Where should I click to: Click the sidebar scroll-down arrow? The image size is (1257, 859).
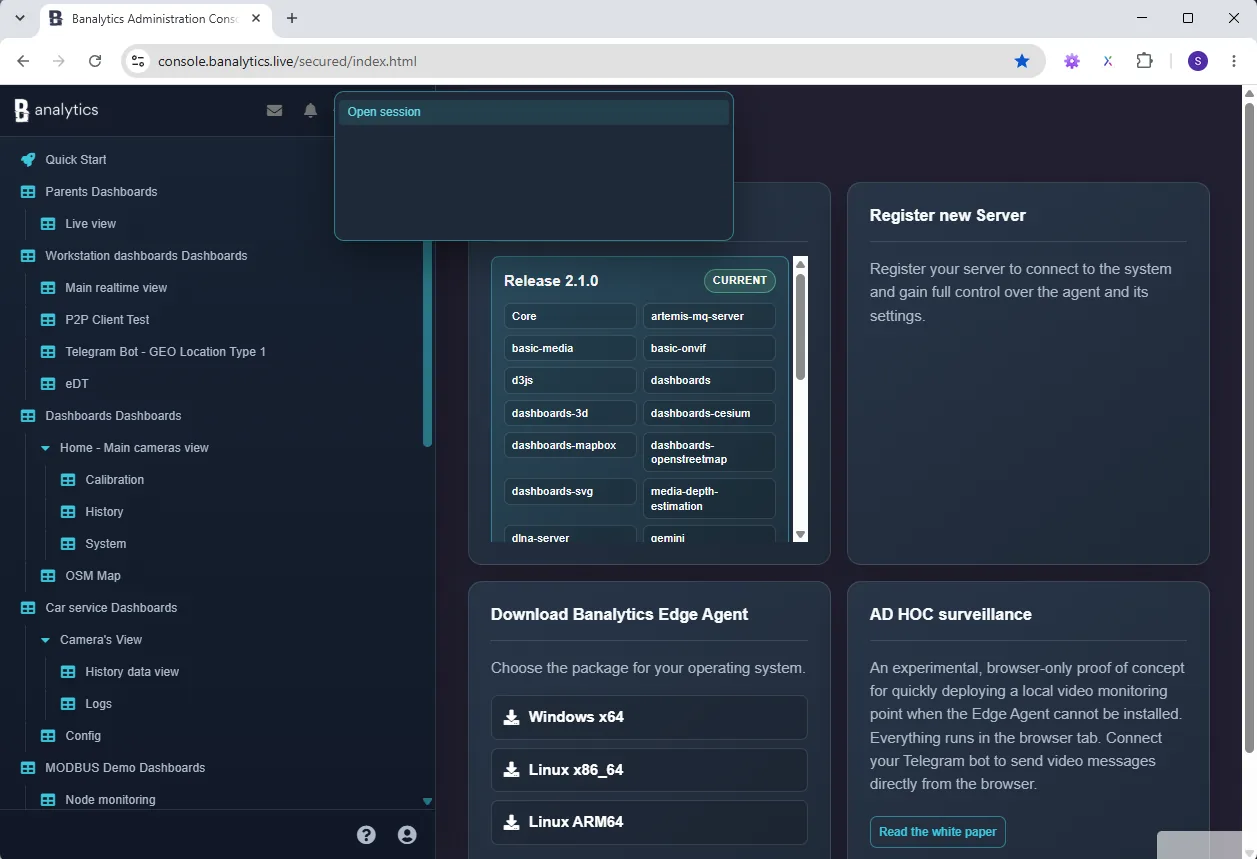point(427,801)
